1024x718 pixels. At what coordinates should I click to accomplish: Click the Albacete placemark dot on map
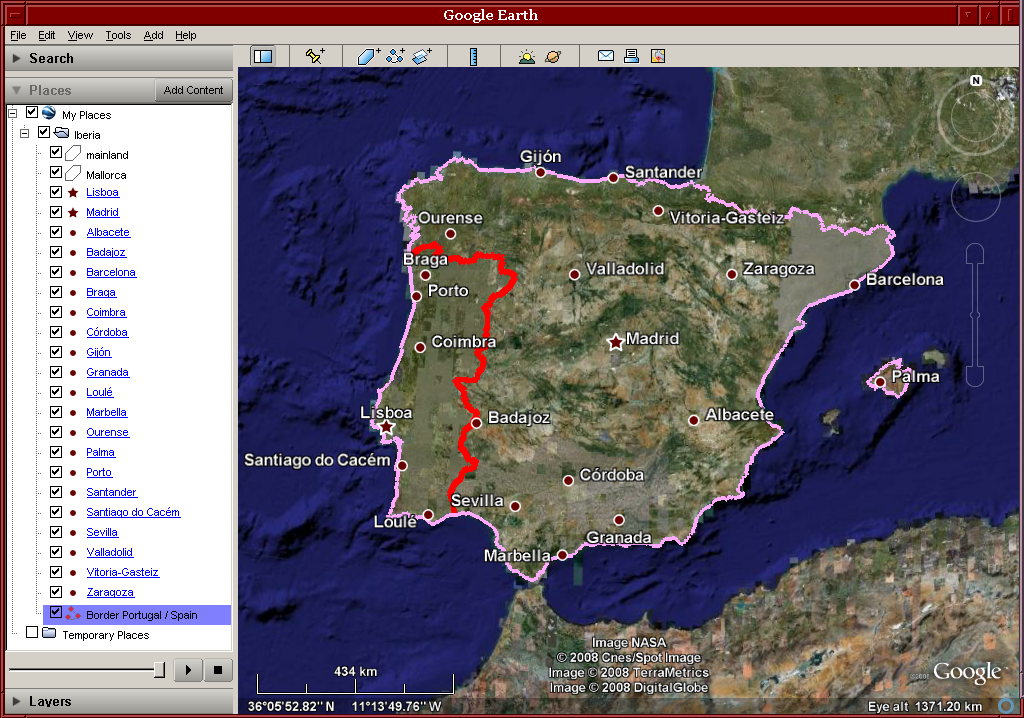pyautogui.click(x=694, y=421)
